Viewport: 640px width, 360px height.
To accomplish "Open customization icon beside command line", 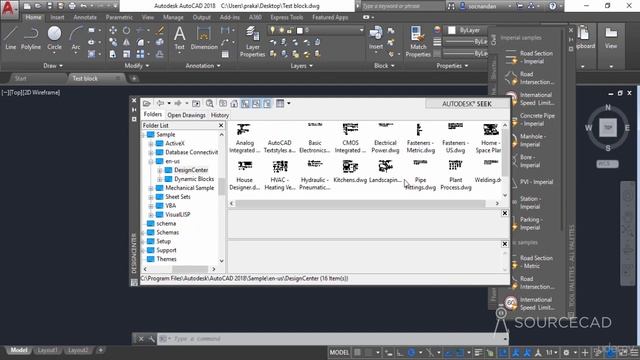I will (151, 339).
